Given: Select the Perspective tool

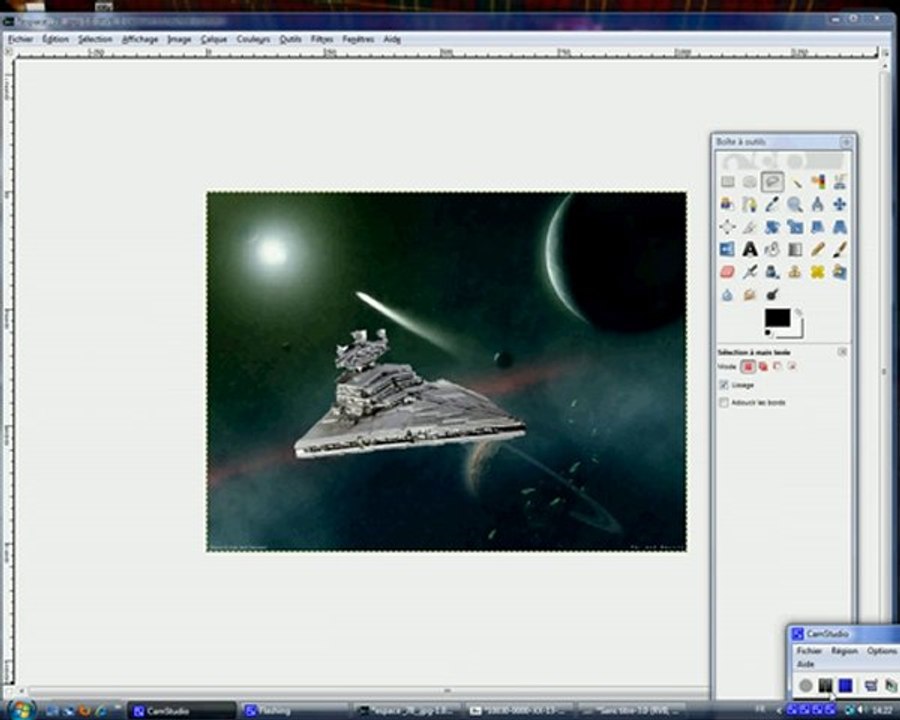Looking at the screenshot, I should (840, 227).
